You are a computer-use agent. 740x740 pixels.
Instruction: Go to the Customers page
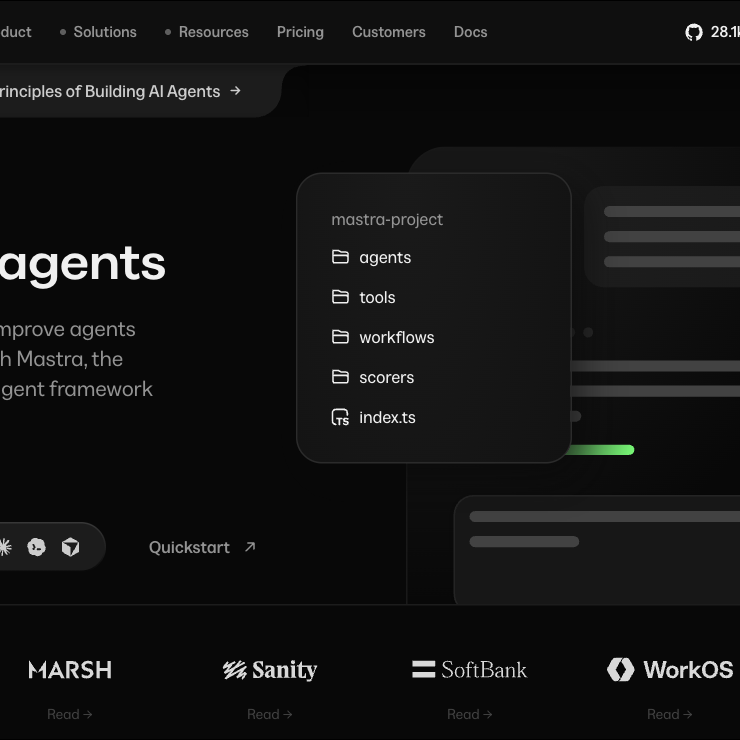tap(389, 32)
